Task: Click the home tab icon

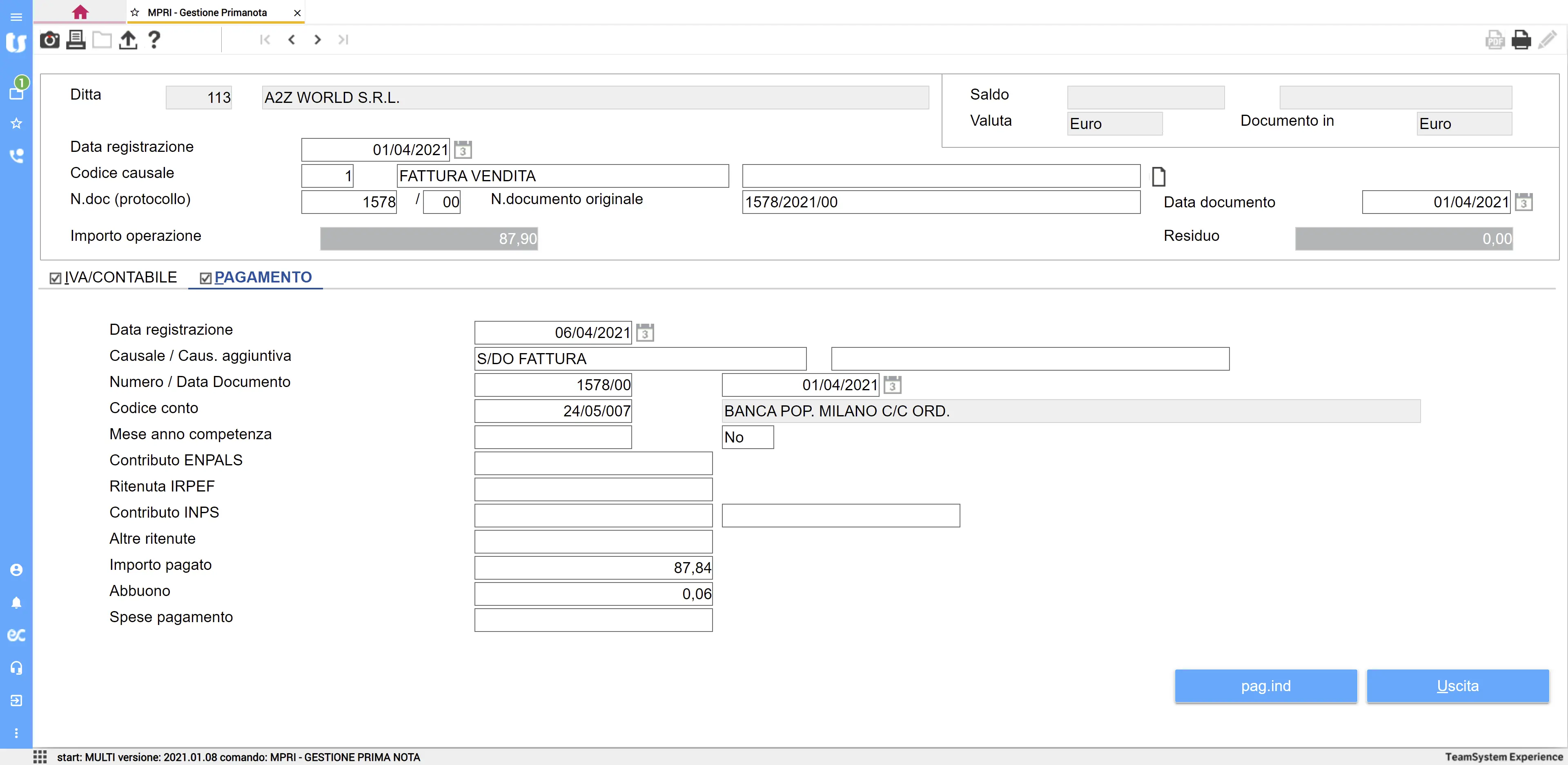Action: click(80, 12)
